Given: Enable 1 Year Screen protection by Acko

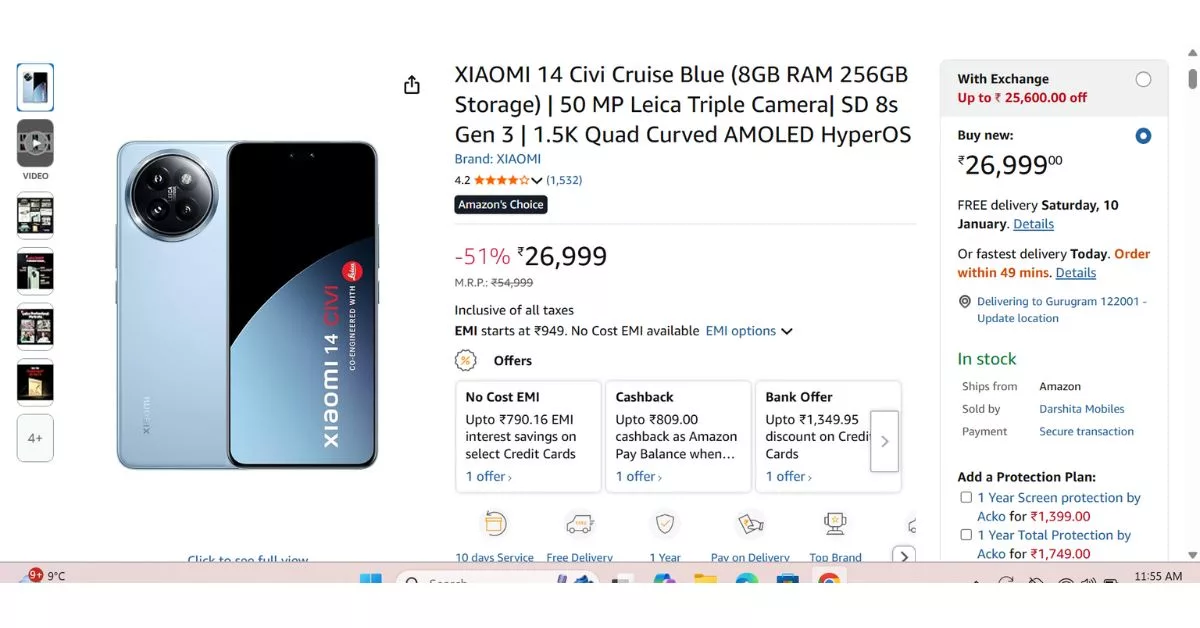Looking at the screenshot, I should pos(966,496).
